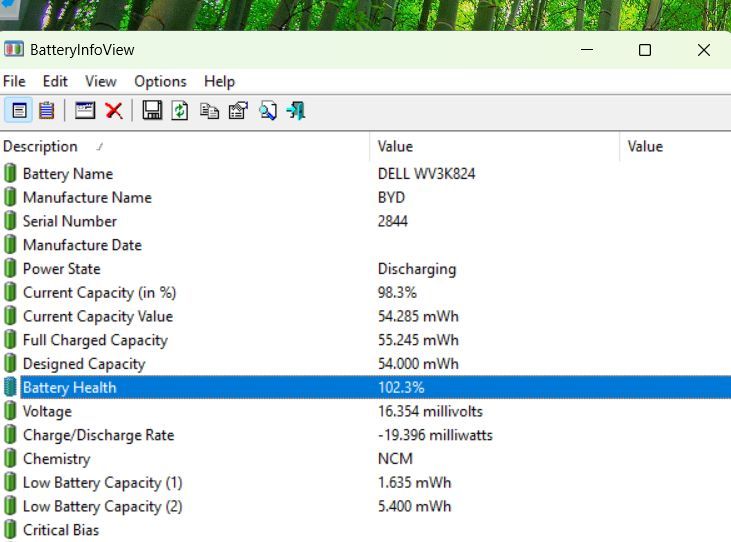Viewport: 731px width, 542px height.
Task: Open the File menu
Action: [x=14, y=81]
